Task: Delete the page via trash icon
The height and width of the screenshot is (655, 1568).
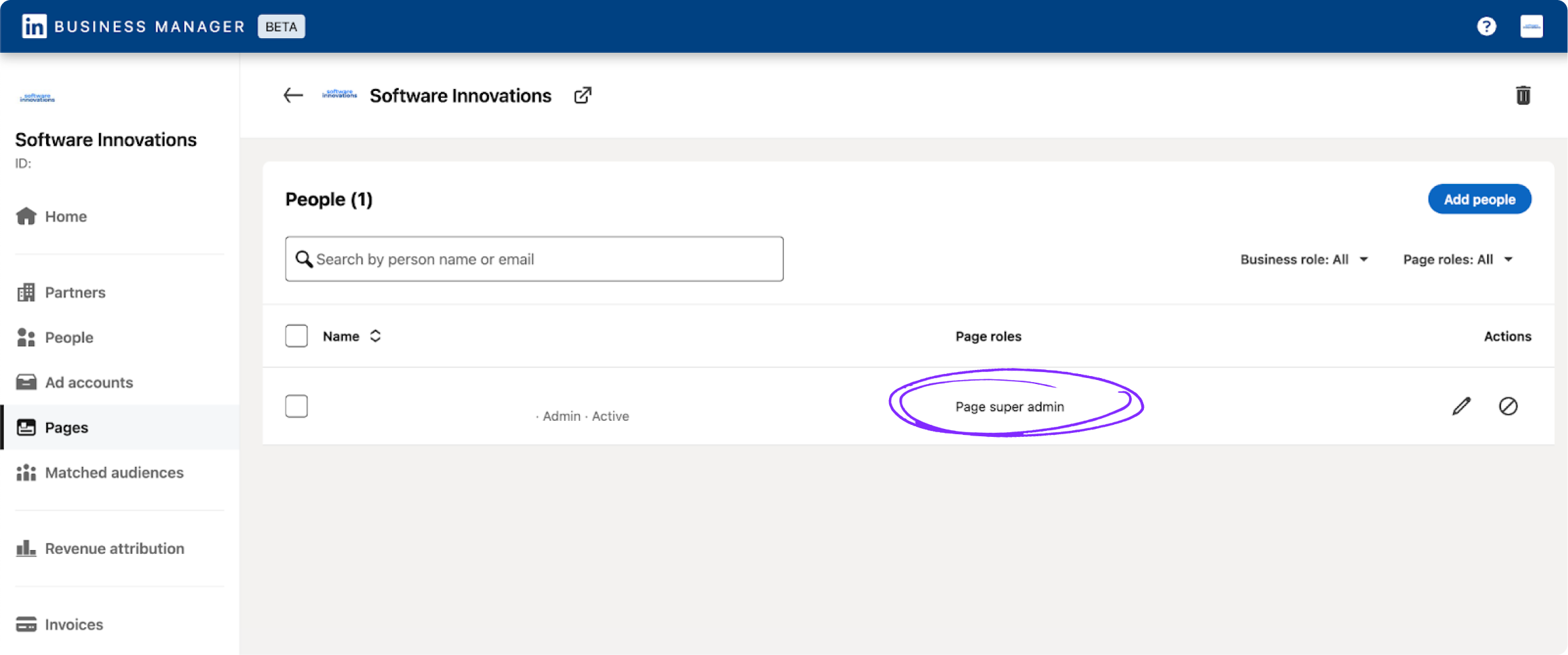Action: pos(1524,95)
